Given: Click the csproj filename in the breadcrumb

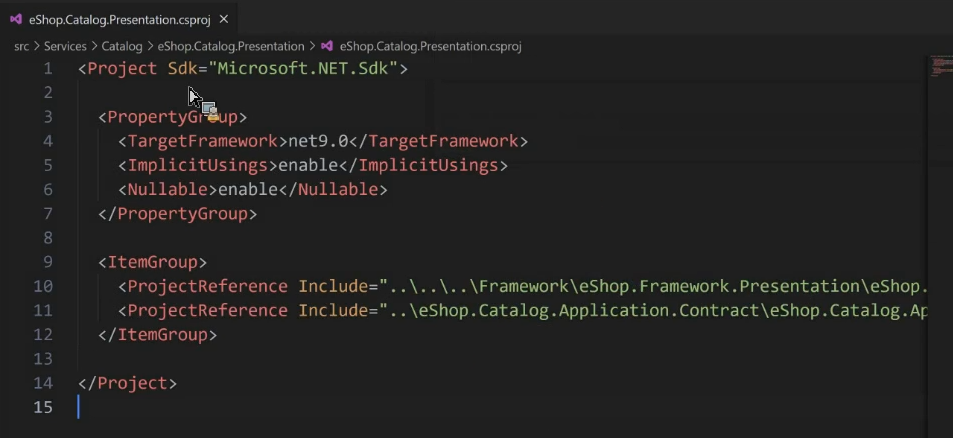Looking at the screenshot, I should point(430,46).
